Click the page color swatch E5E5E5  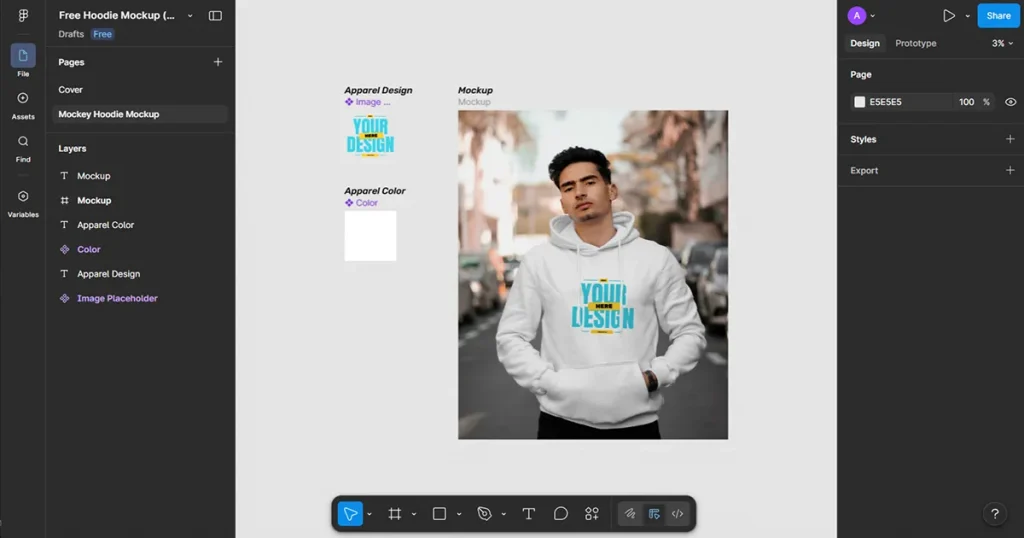[859, 102]
